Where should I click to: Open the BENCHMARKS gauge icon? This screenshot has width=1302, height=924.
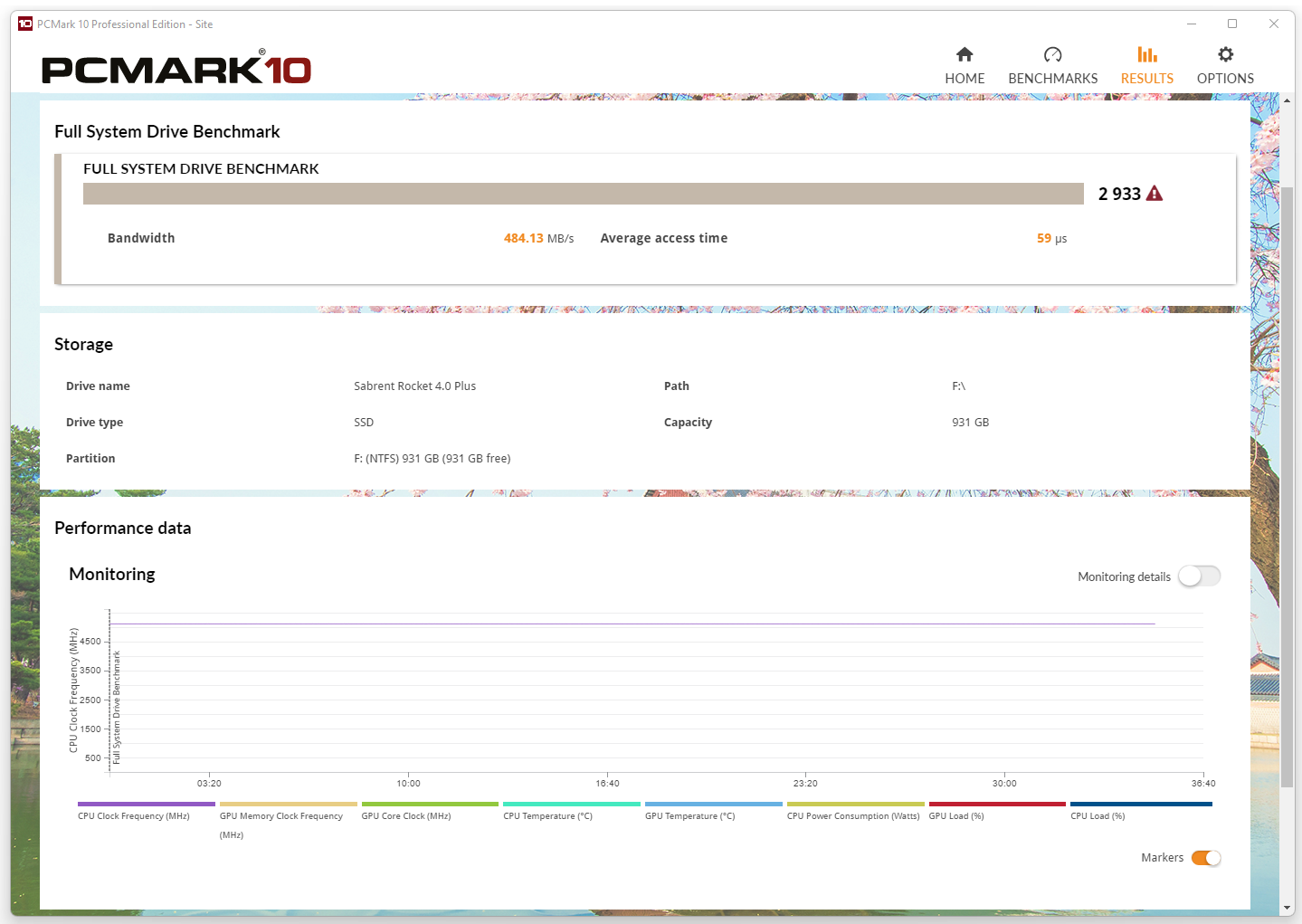coord(1052,54)
